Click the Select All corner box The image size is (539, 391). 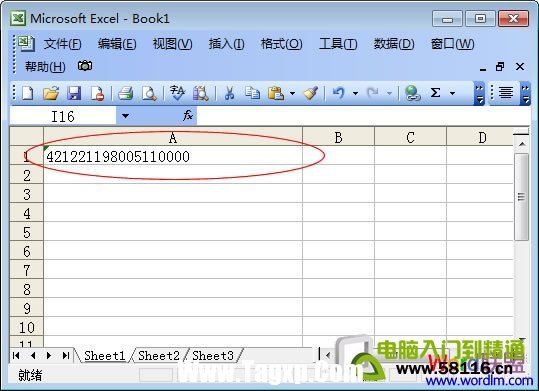coord(27,137)
